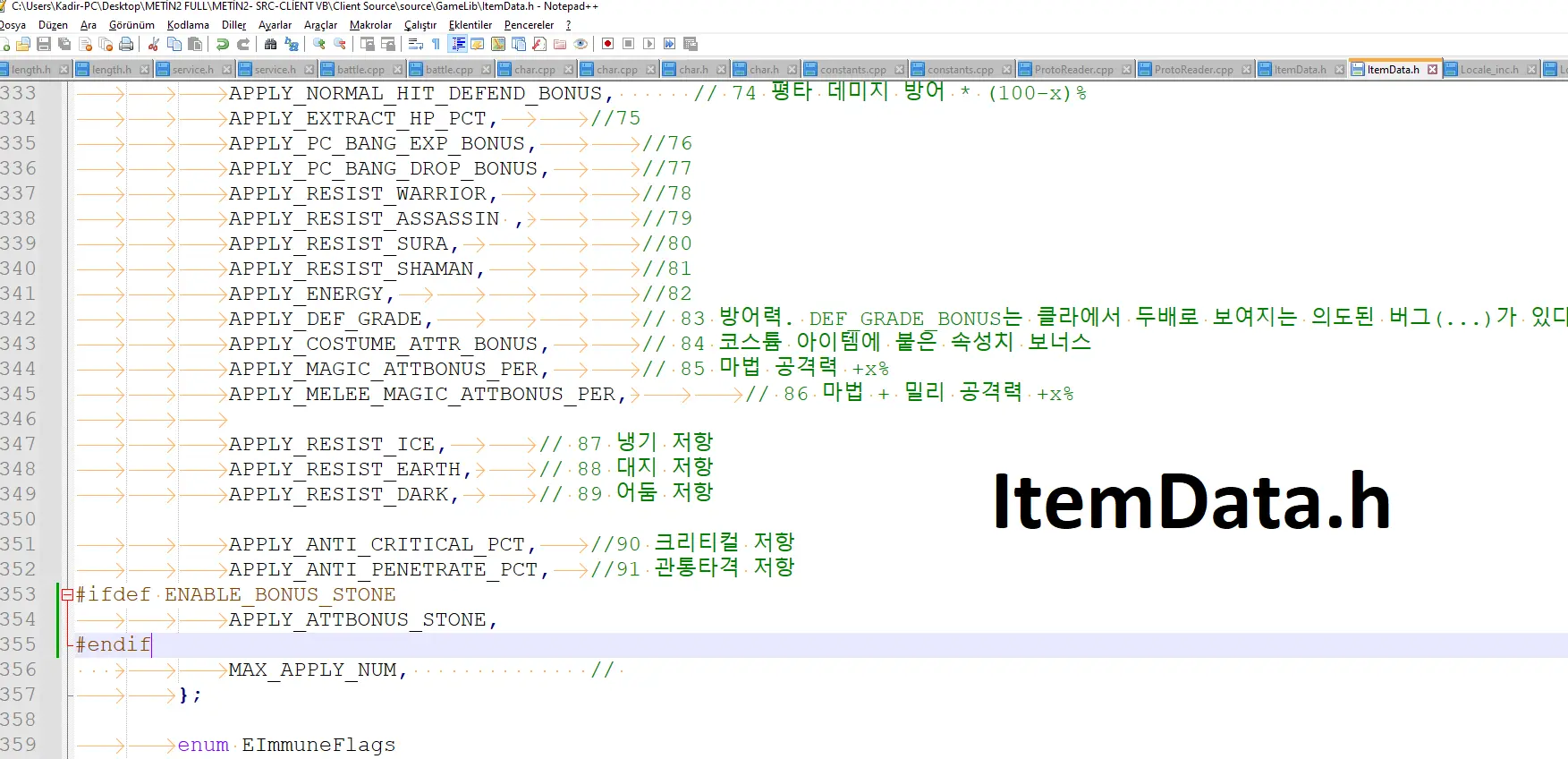Toggle the Word Wrap toolbar button
Image resolution: width=1568 pixels, height=759 pixels.
[x=416, y=44]
